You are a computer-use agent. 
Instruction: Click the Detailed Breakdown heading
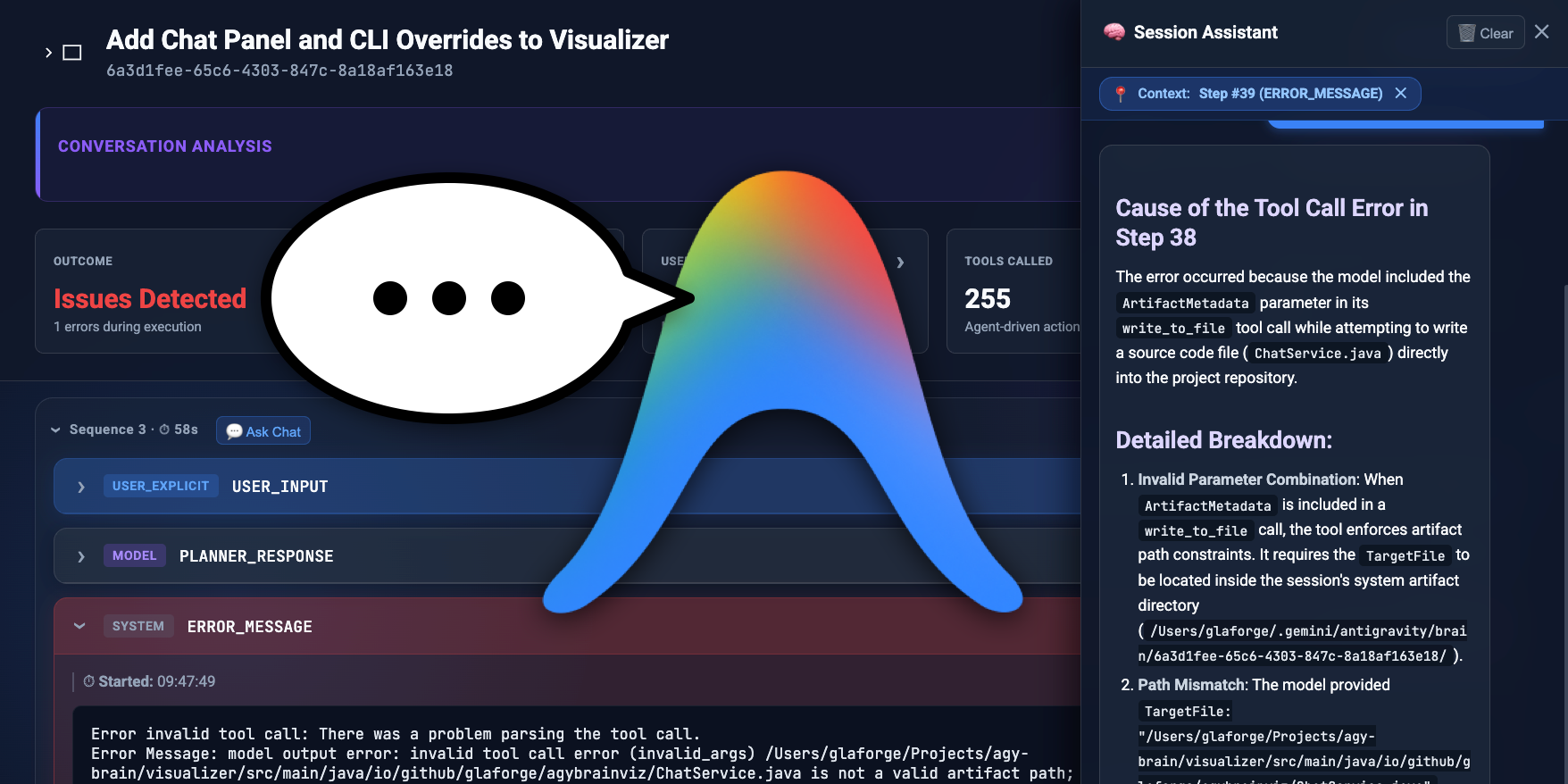click(x=1223, y=440)
